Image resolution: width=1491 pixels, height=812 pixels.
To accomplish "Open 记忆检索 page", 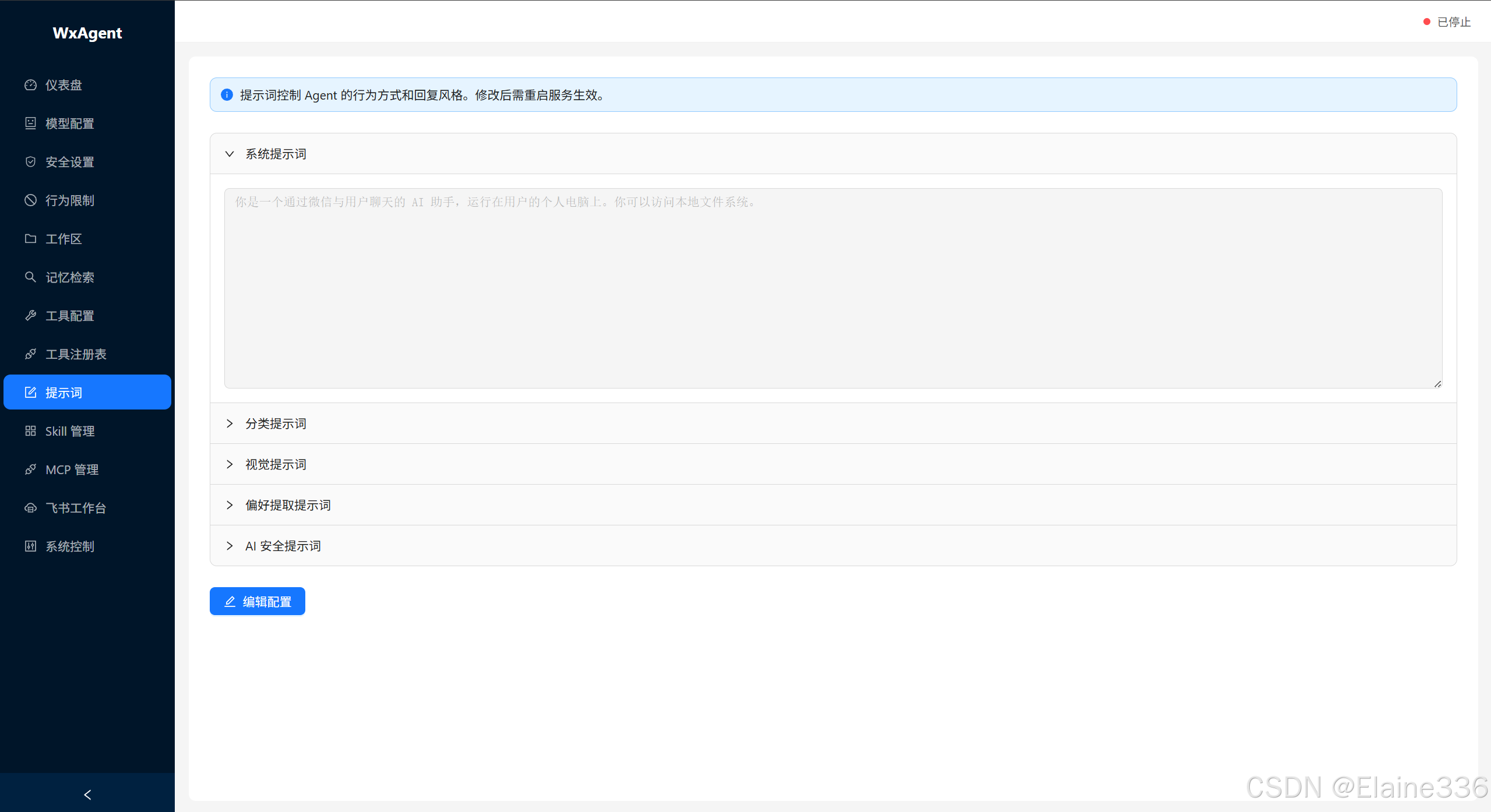I will (x=87, y=277).
